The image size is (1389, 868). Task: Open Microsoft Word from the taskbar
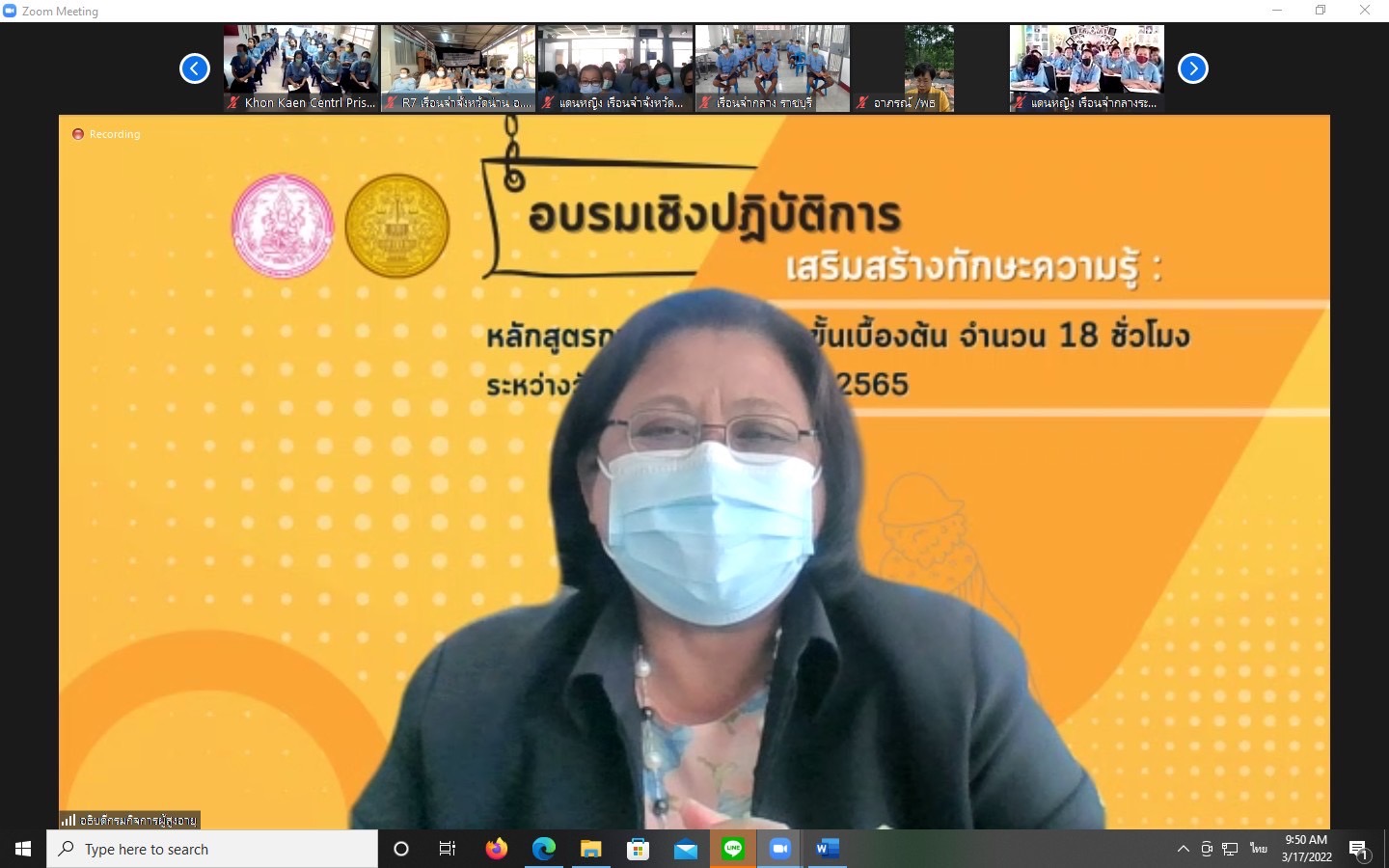tap(827, 849)
